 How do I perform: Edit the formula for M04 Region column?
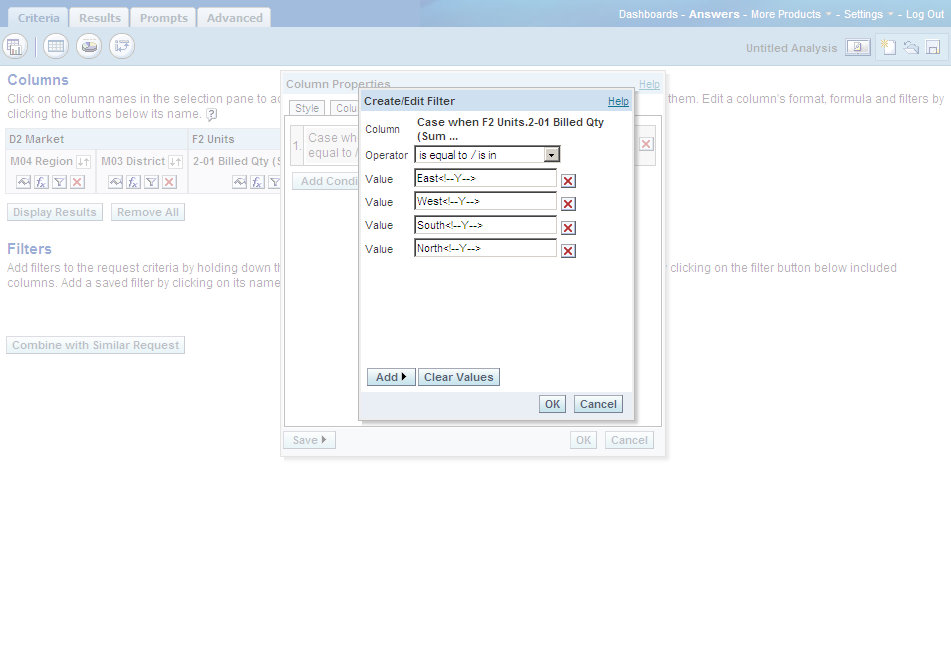(x=41, y=181)
